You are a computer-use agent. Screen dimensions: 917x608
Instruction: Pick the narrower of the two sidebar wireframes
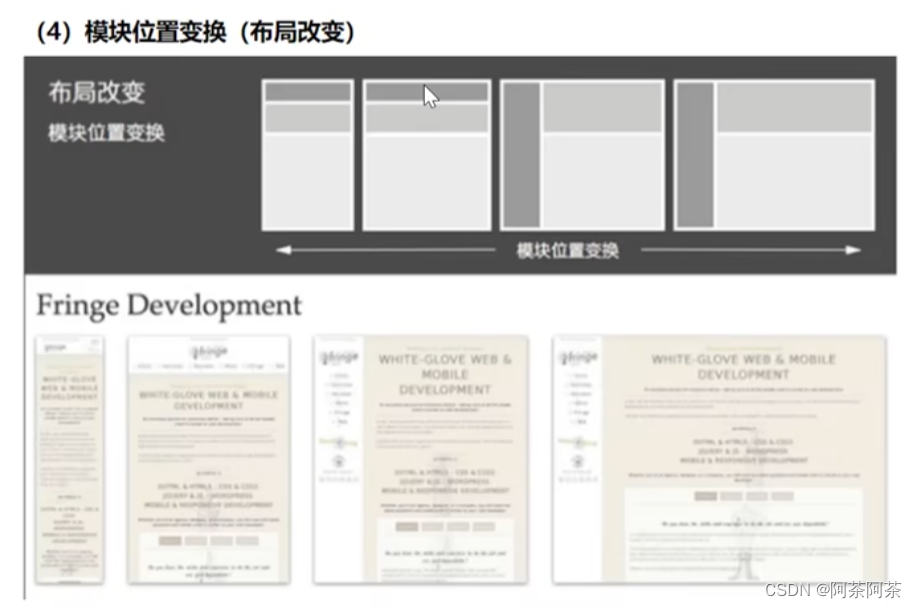click(582, 155)
